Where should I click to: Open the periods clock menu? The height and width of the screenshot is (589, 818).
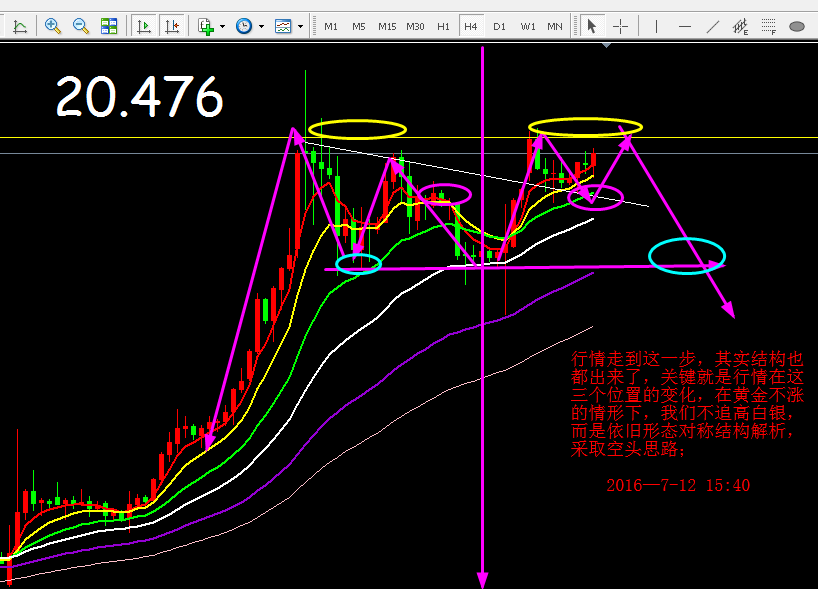click(x=244, y=26)
